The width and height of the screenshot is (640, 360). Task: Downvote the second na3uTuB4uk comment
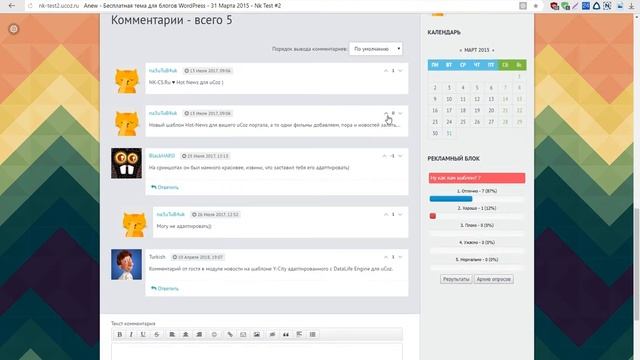click(400, 113)
